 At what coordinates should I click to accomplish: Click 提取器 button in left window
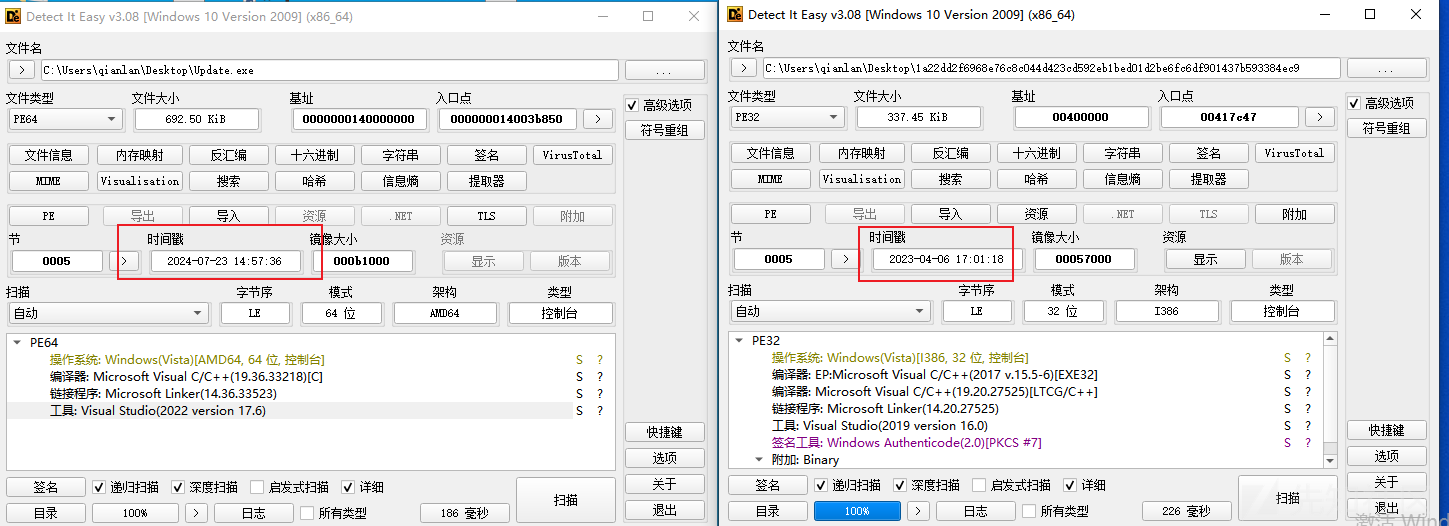coord(487,181)
